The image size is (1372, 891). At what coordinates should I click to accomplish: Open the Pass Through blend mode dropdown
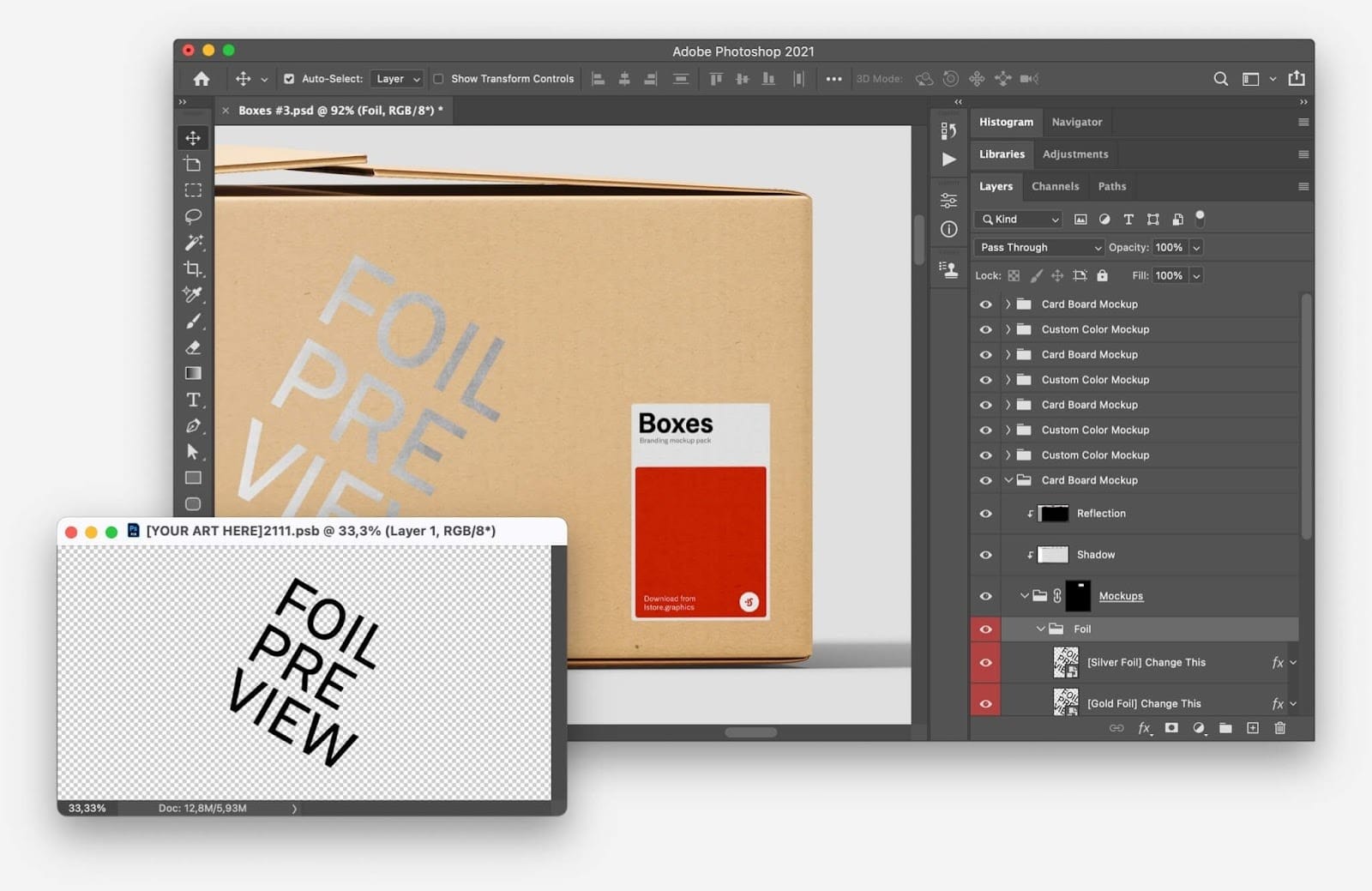point(1039,247)
